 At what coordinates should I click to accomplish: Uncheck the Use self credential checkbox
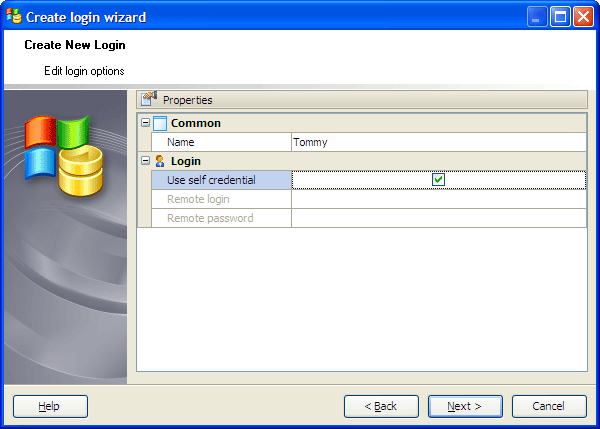point(438,180)
